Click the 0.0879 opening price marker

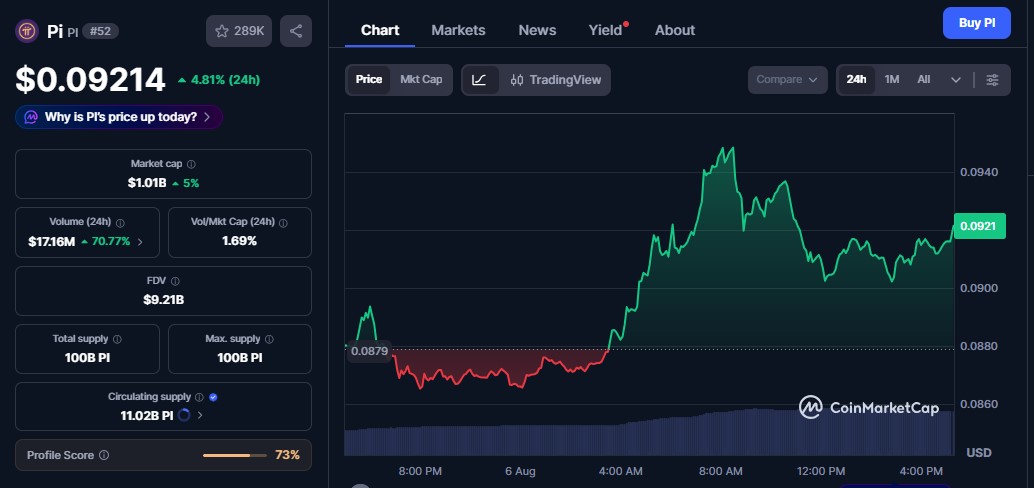(369, 351)
